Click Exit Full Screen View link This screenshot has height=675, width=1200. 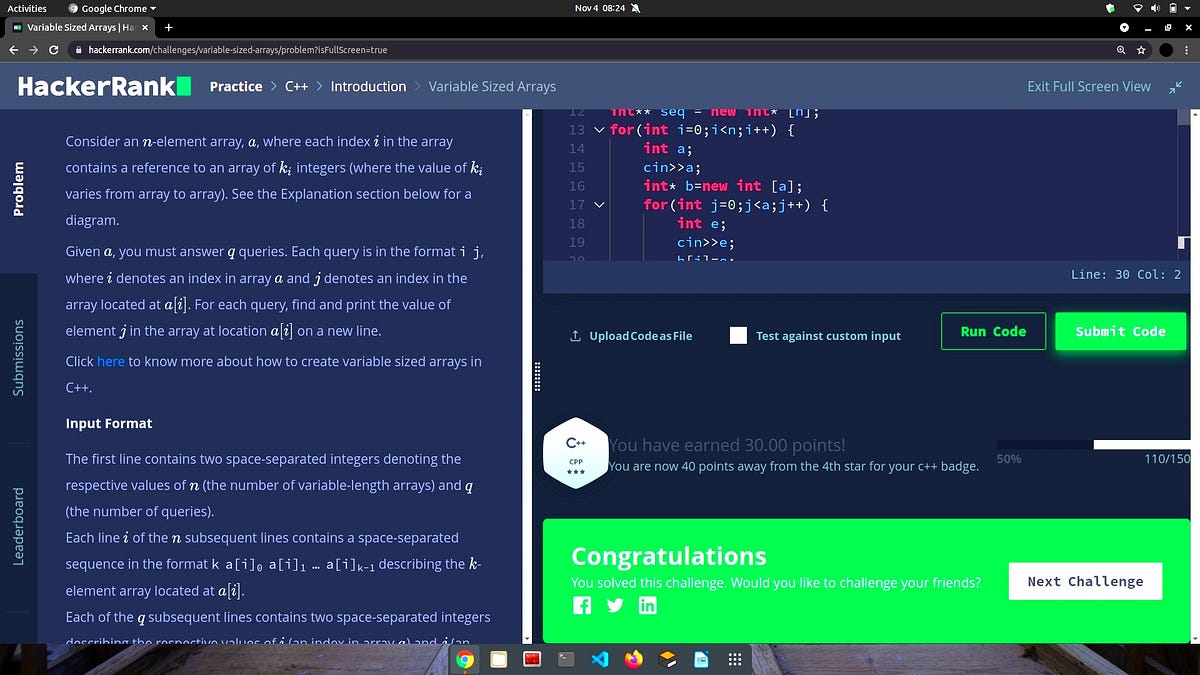click(x=1089, y=87)
